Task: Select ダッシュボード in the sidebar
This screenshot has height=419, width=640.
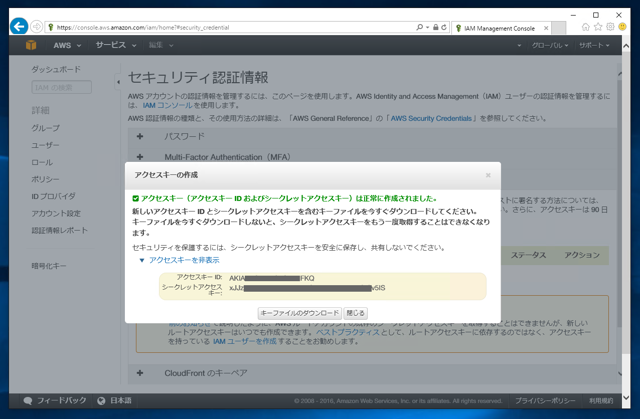Action: 56,69
